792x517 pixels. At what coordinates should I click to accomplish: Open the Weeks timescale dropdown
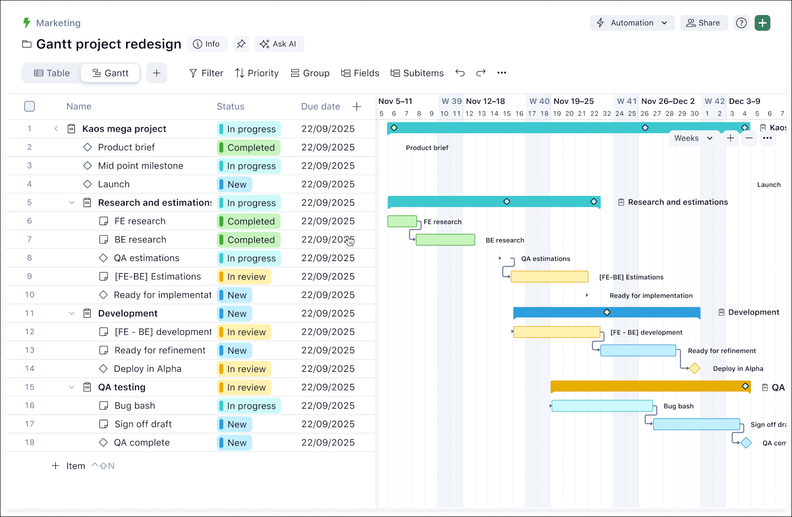point(692,138)
